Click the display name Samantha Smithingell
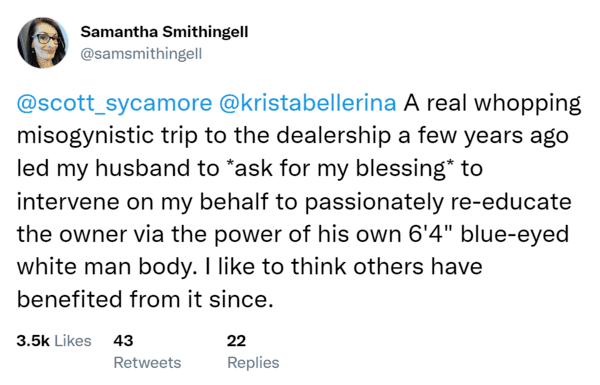The width and height of the screenshot is (600, 385). [x=164, y=32]
